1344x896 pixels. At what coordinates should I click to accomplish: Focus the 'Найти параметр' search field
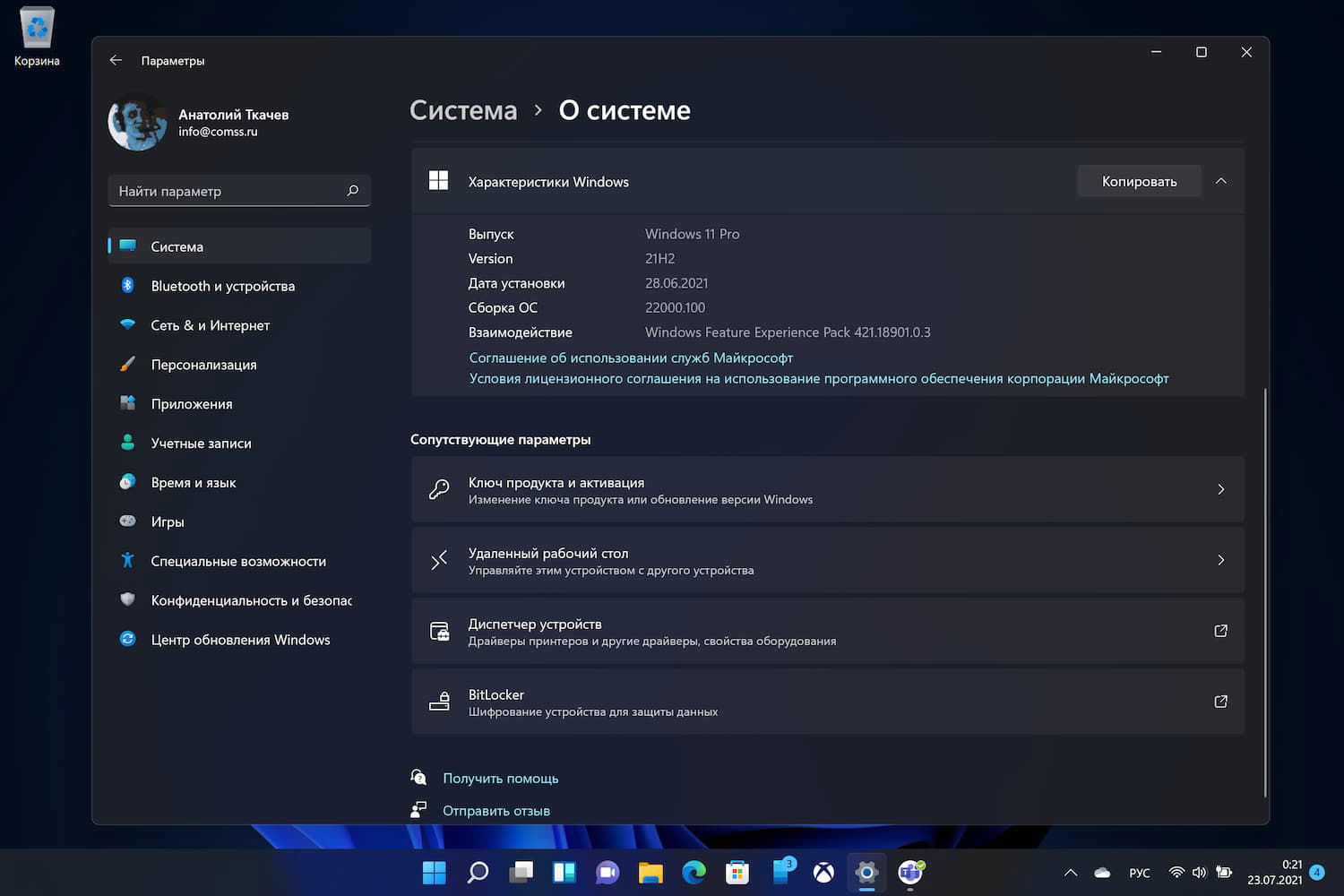(239, 191)
